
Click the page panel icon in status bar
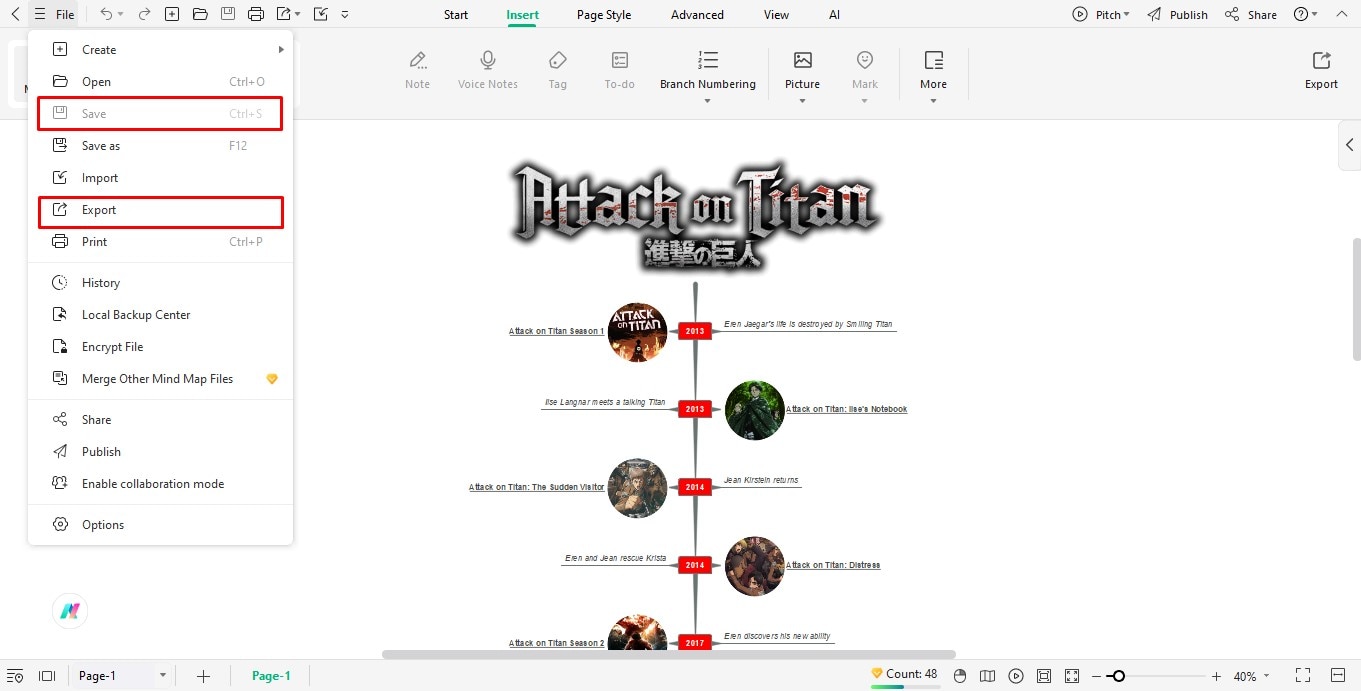(x=46, y=676)
